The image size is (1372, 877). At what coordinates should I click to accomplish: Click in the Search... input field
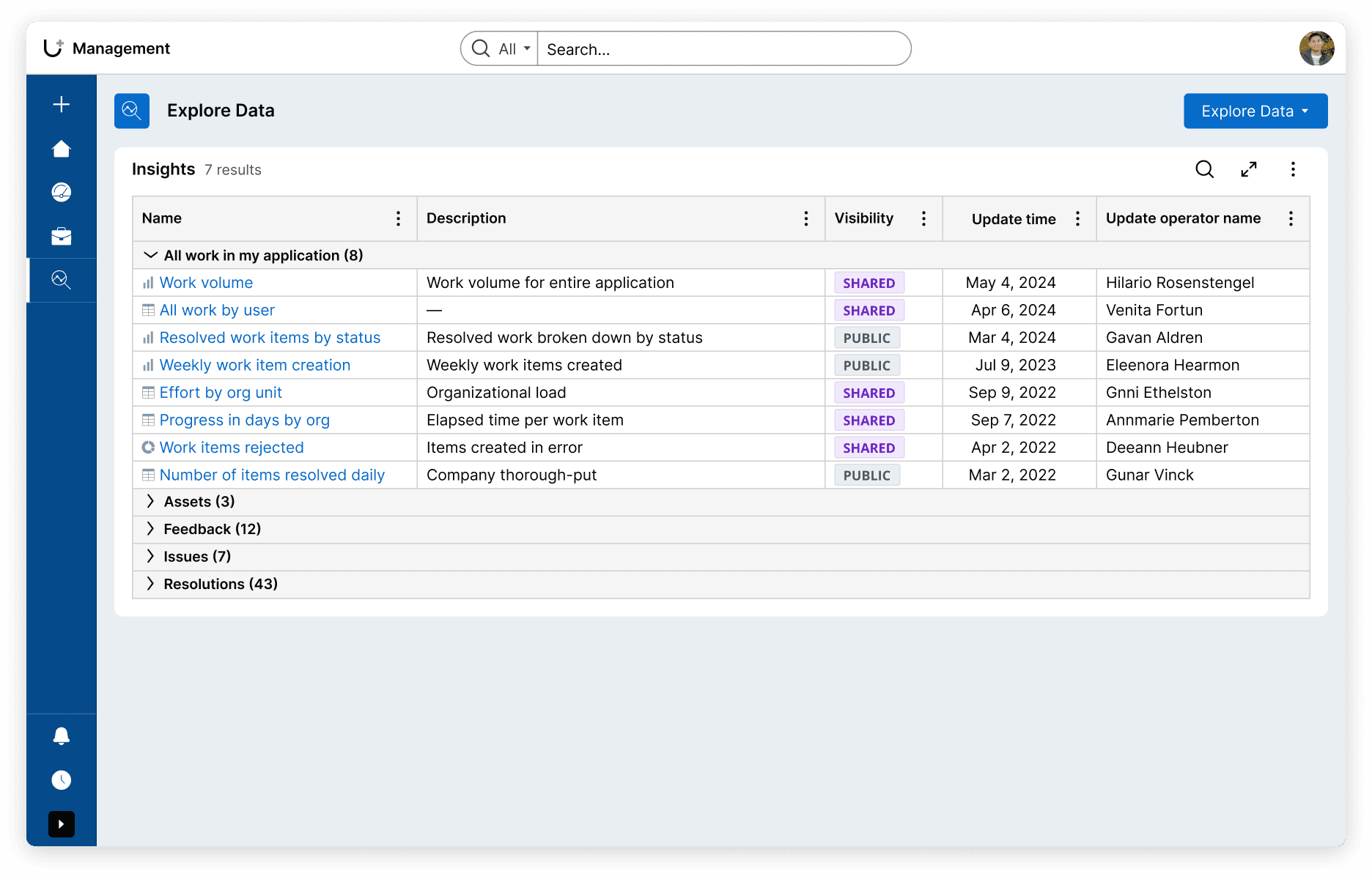(723, 49)
